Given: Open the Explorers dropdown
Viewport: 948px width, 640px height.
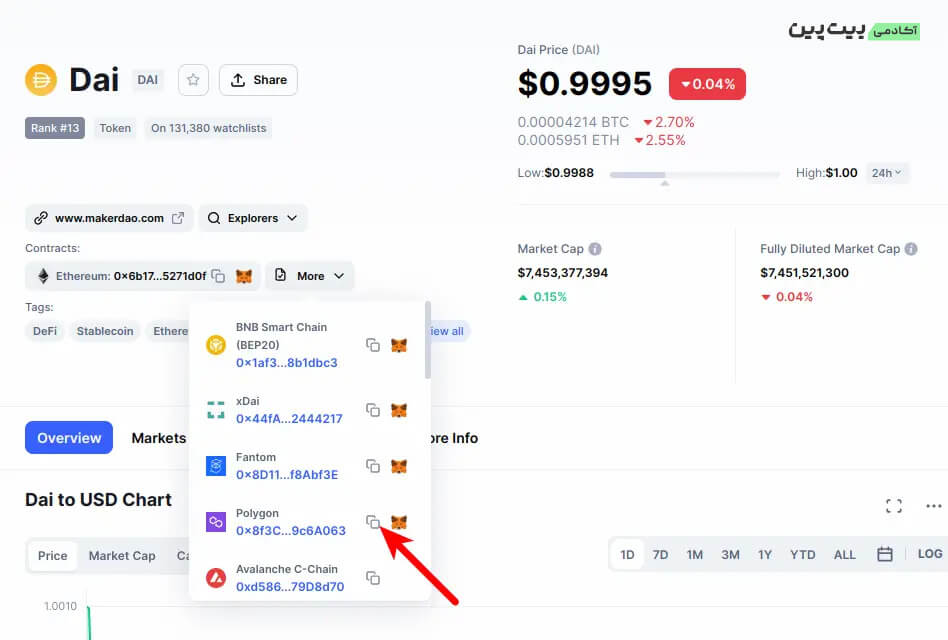Looking at the screenshot, I should point(253,218).
